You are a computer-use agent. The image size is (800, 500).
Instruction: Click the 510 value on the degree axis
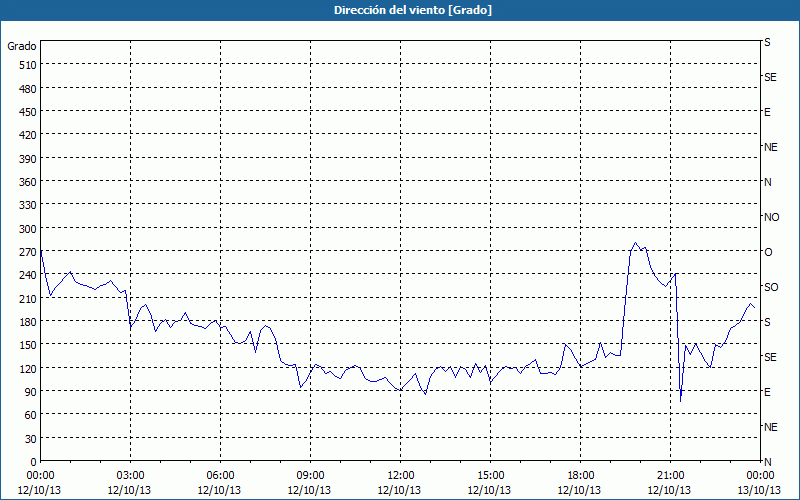[28, 65]
